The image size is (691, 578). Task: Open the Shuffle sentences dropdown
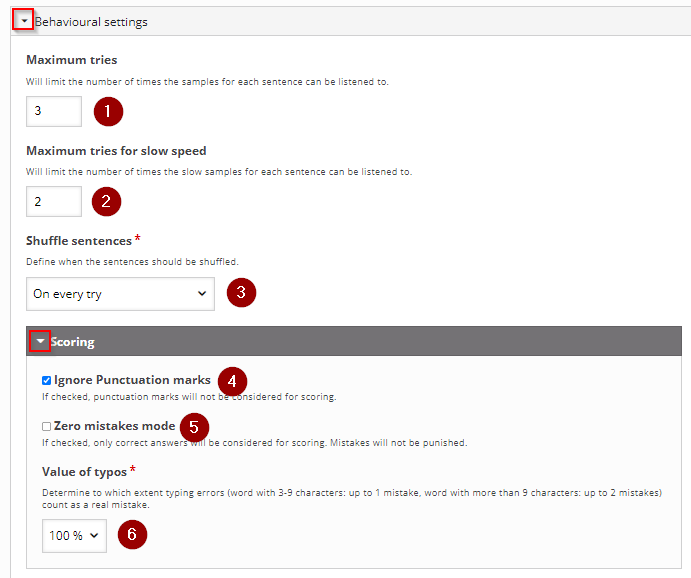pos(120,294)
